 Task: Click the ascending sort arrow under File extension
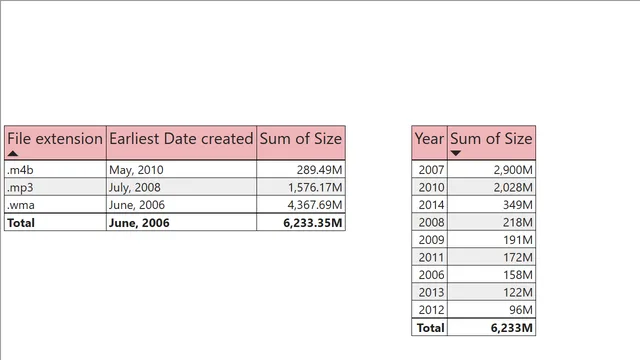(13, 153)
